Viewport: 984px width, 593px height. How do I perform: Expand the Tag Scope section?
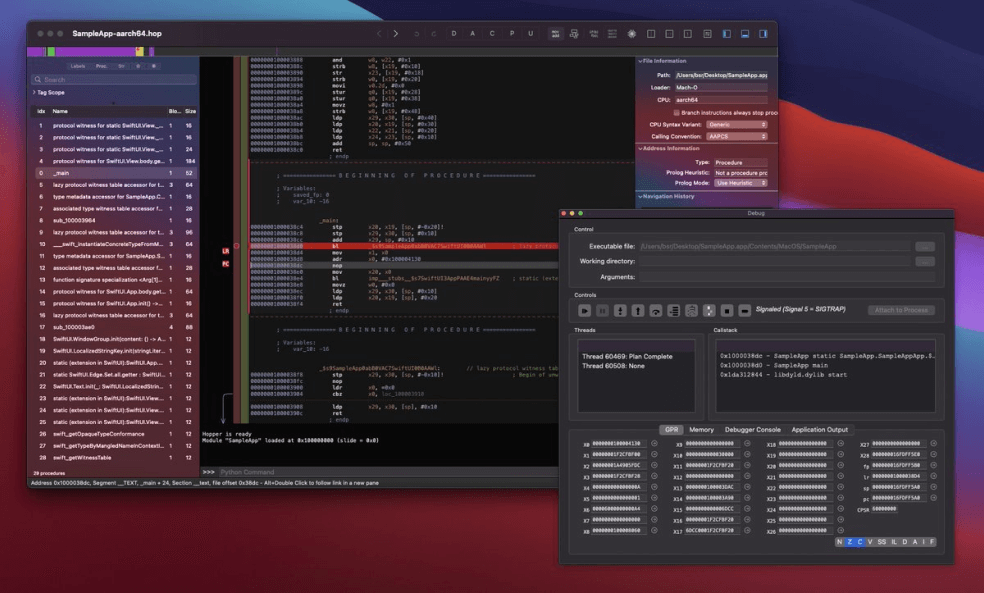[34, 92]
